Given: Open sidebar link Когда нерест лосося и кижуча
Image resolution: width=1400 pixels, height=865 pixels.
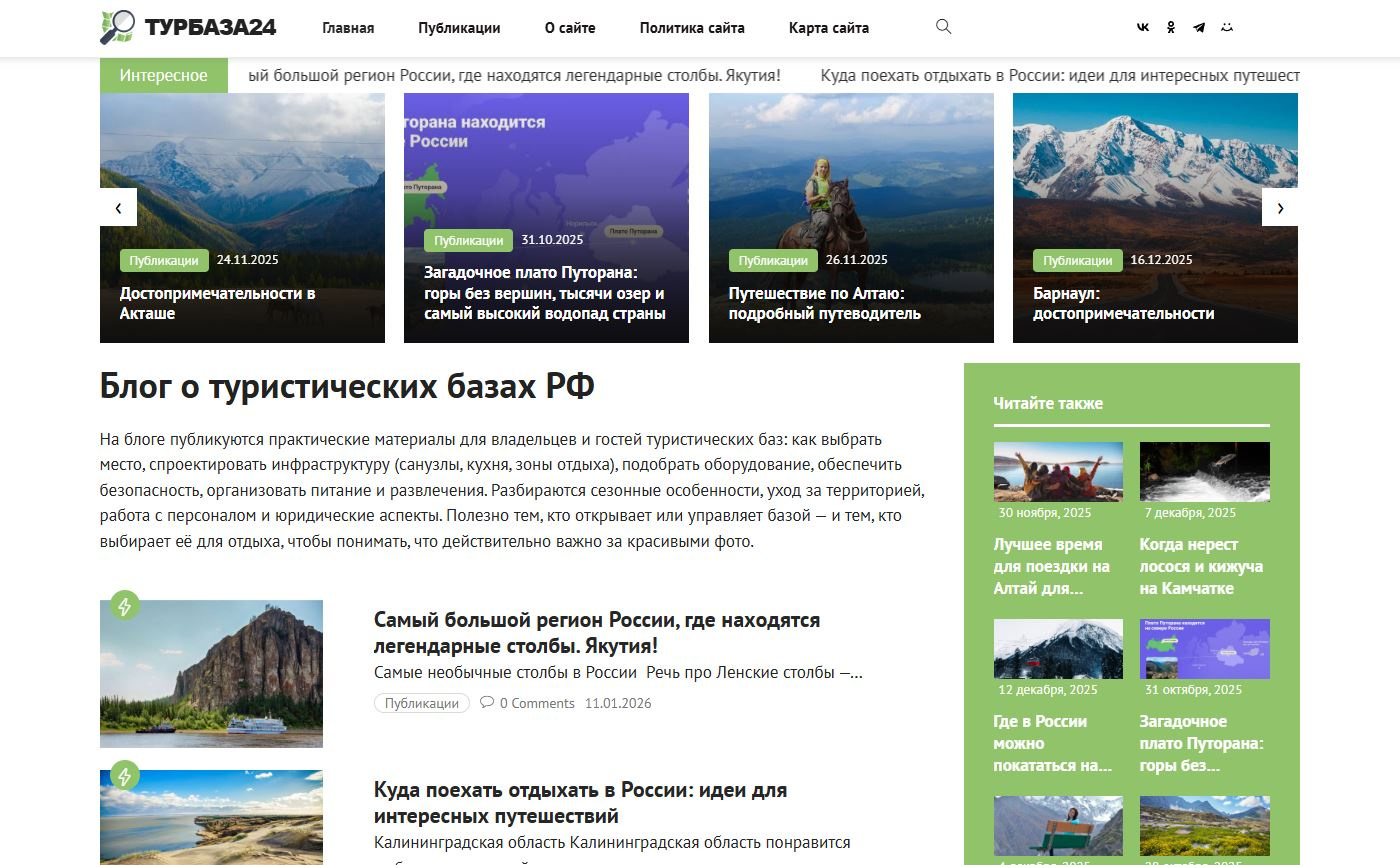Looking at the screenshot, I should 1201,566.
